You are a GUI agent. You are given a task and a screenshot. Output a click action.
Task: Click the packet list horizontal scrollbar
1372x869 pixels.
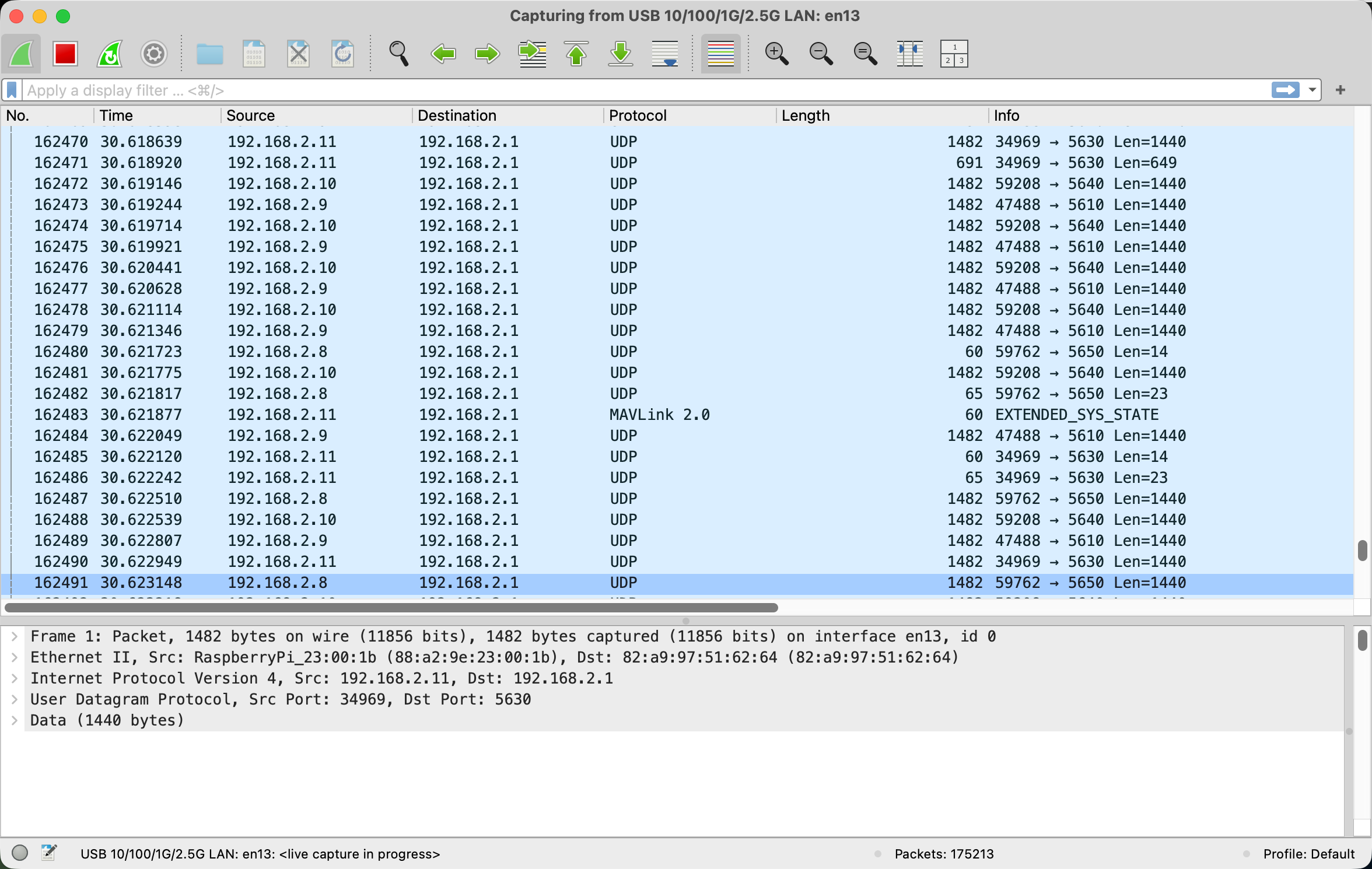(x=391, y=608)
